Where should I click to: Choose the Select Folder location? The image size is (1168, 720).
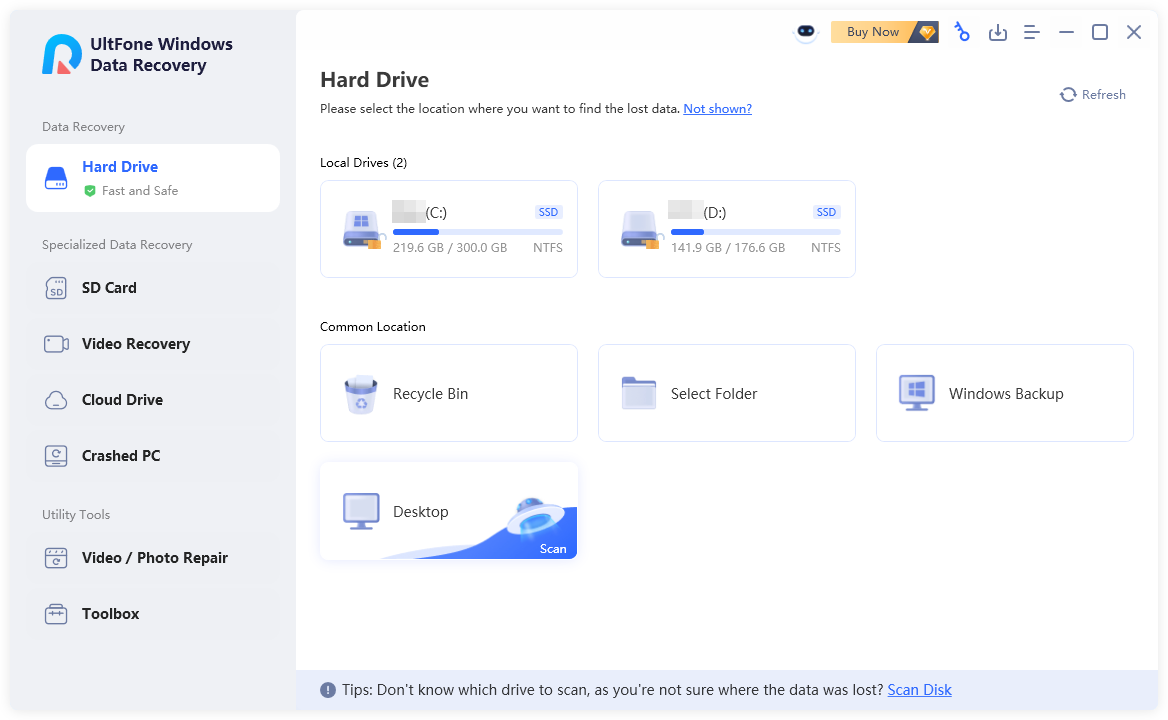pyautogui.click(x=726, y=393)
